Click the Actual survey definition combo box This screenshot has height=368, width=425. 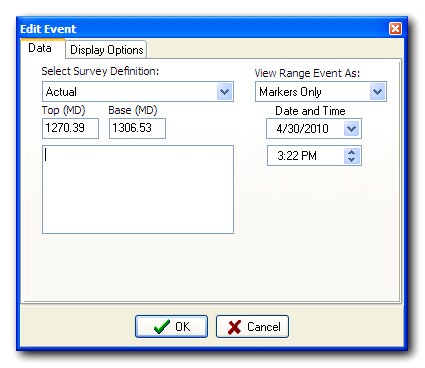pyautogui.click(x=138, y=92)
